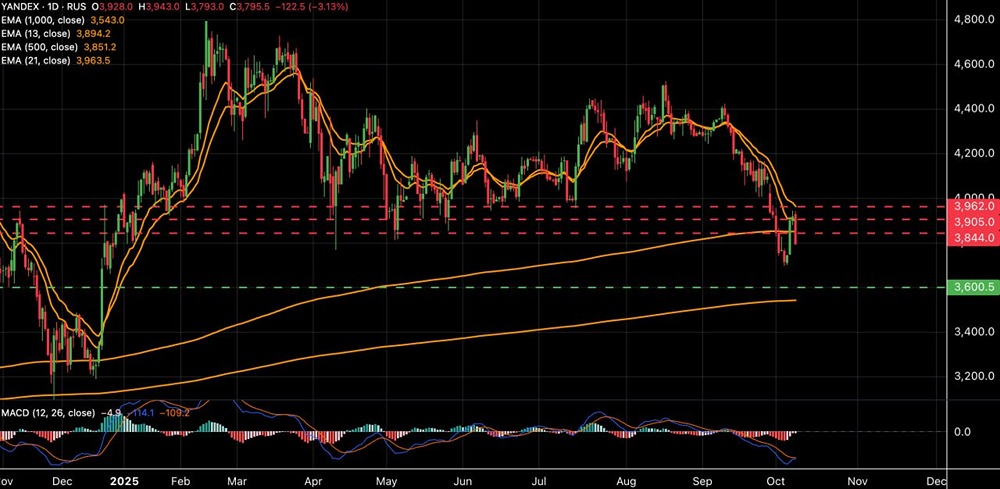Click the Oct label on time axis

pos(776,480)
